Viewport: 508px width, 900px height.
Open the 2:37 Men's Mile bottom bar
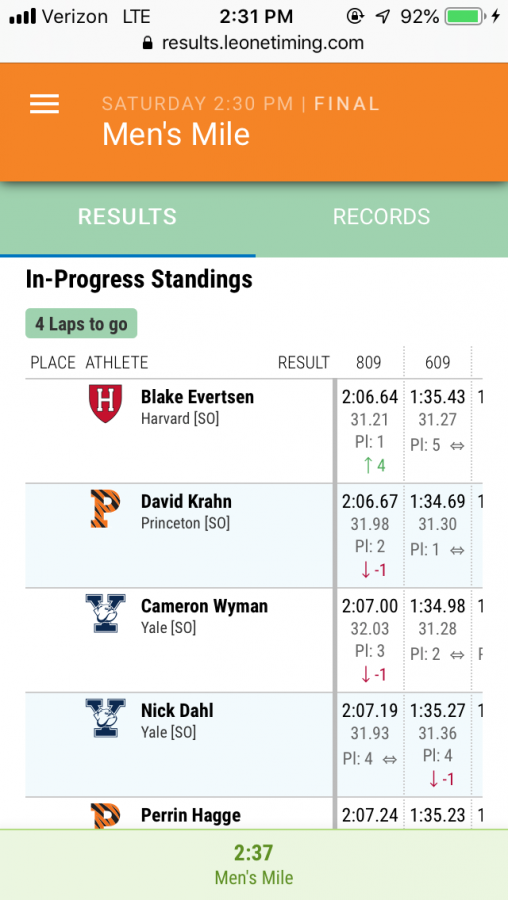coord(254,864)
